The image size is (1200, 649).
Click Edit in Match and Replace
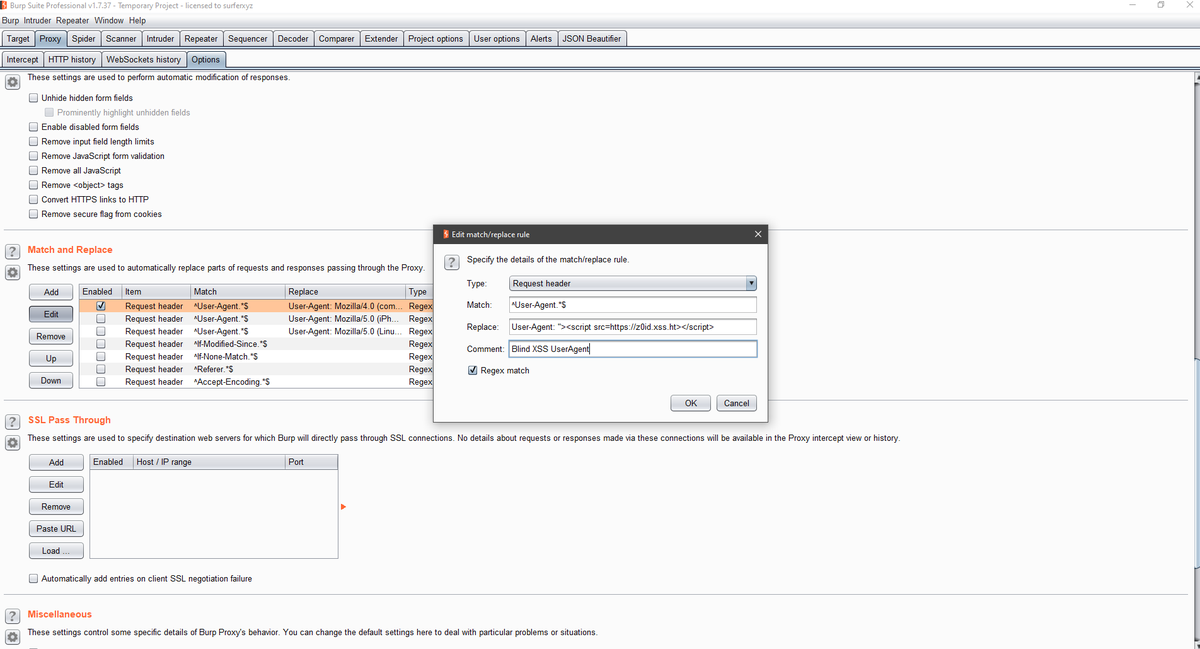tap(51, 314)
